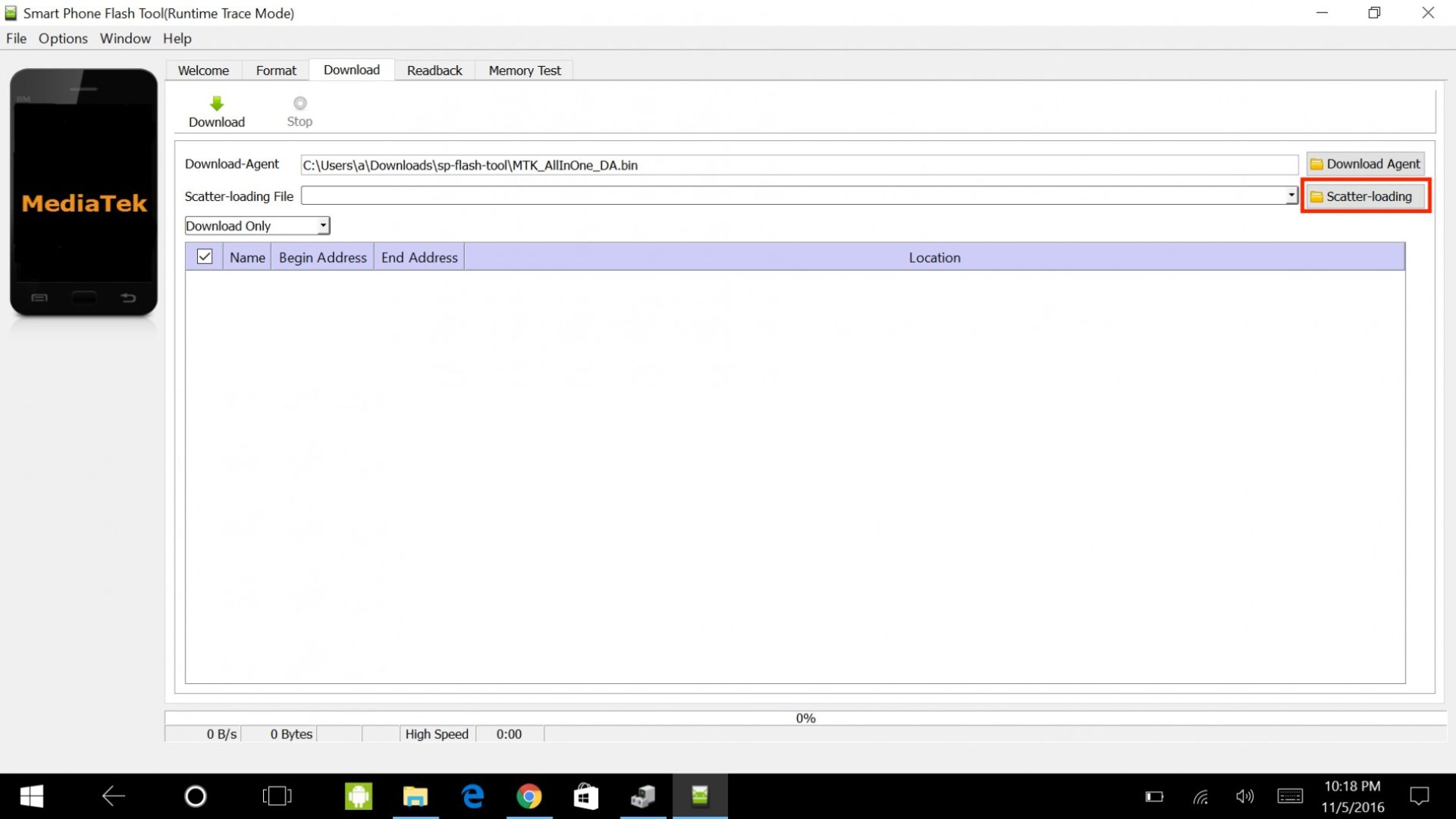Select the Format tab
This screenshot has height=819, width=1456.
276,69
